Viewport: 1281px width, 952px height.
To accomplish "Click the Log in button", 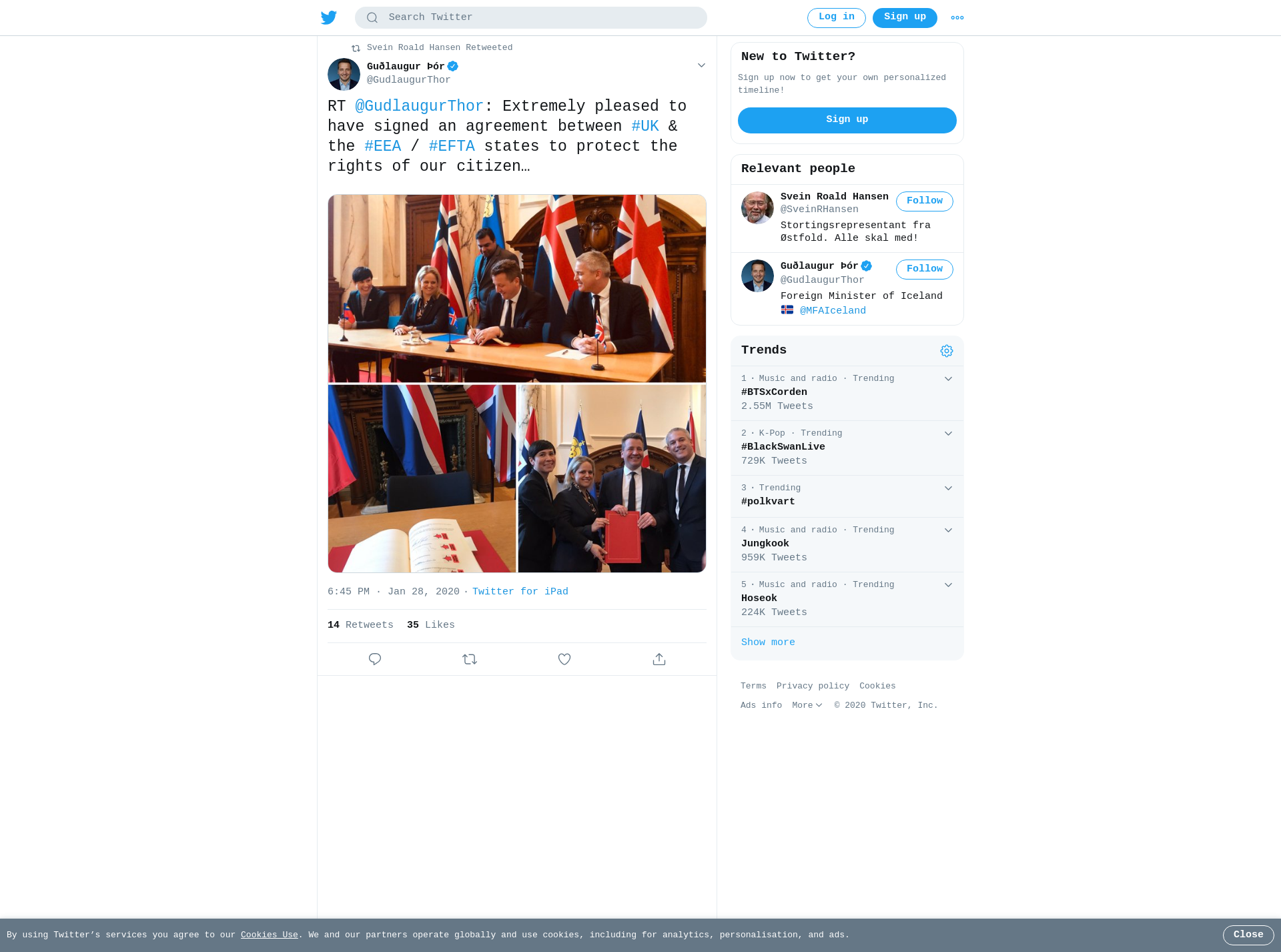I will [x=837, y=18].
